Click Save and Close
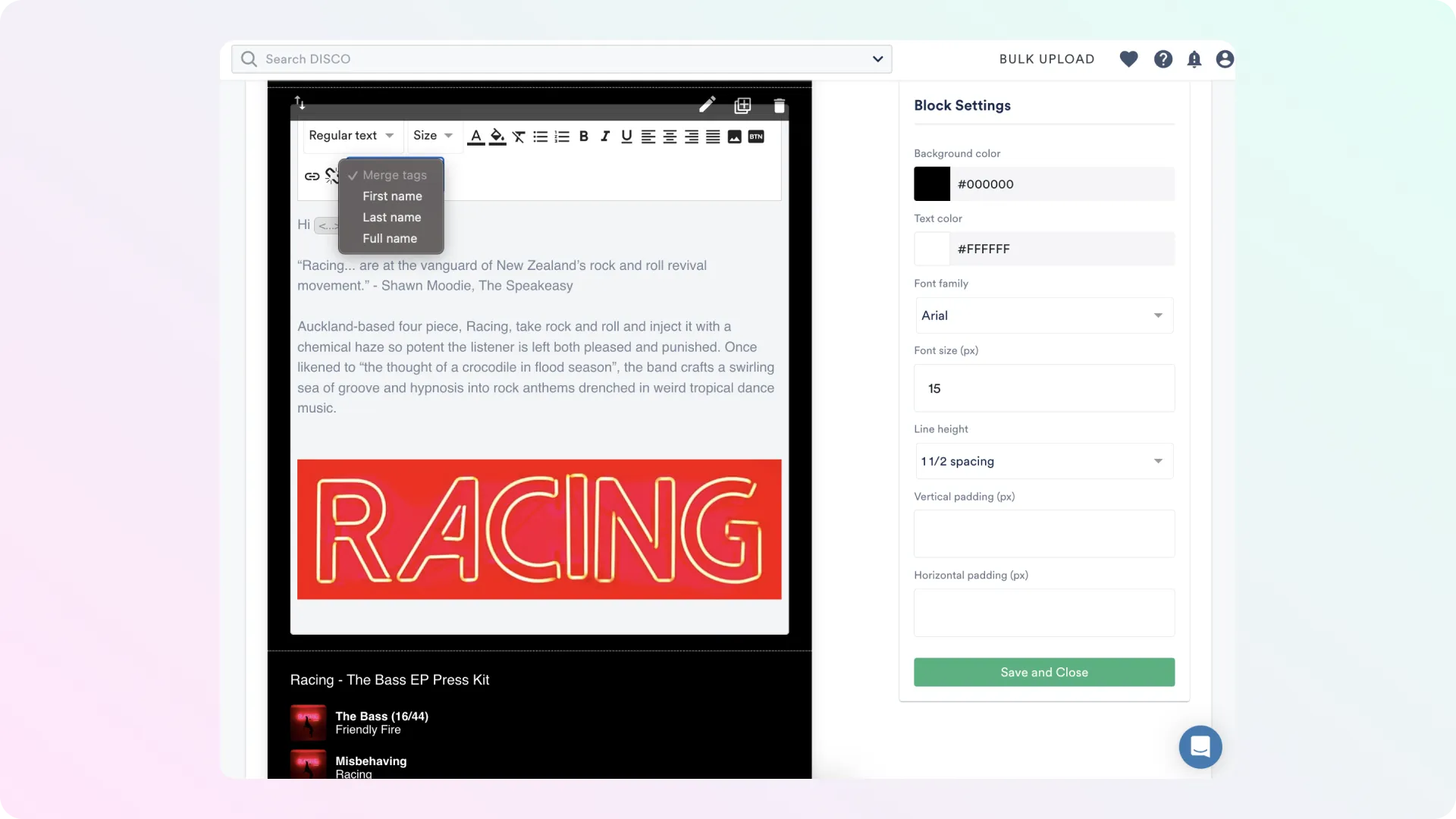 coord(1043,672)
